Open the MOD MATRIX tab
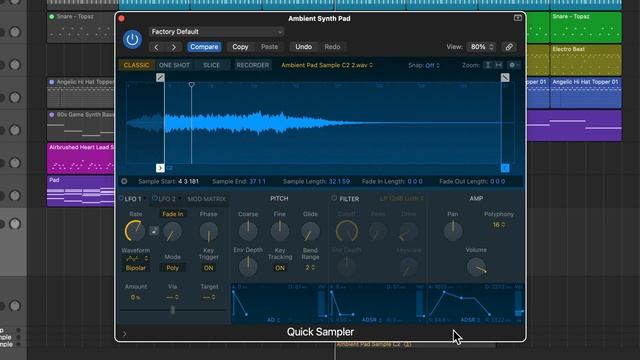 (207, 199)
